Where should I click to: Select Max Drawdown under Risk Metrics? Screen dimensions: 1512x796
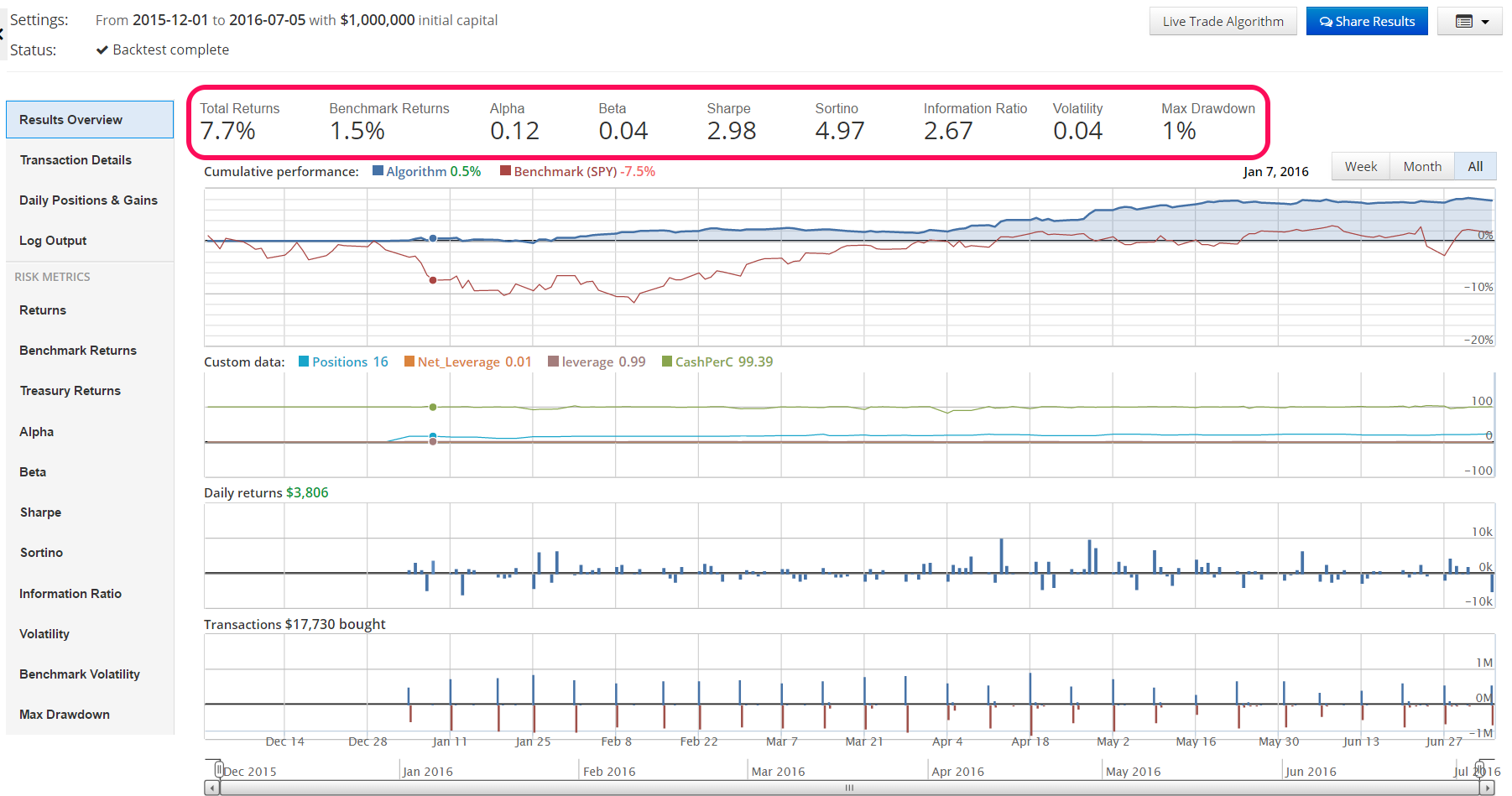click(64, 714)
